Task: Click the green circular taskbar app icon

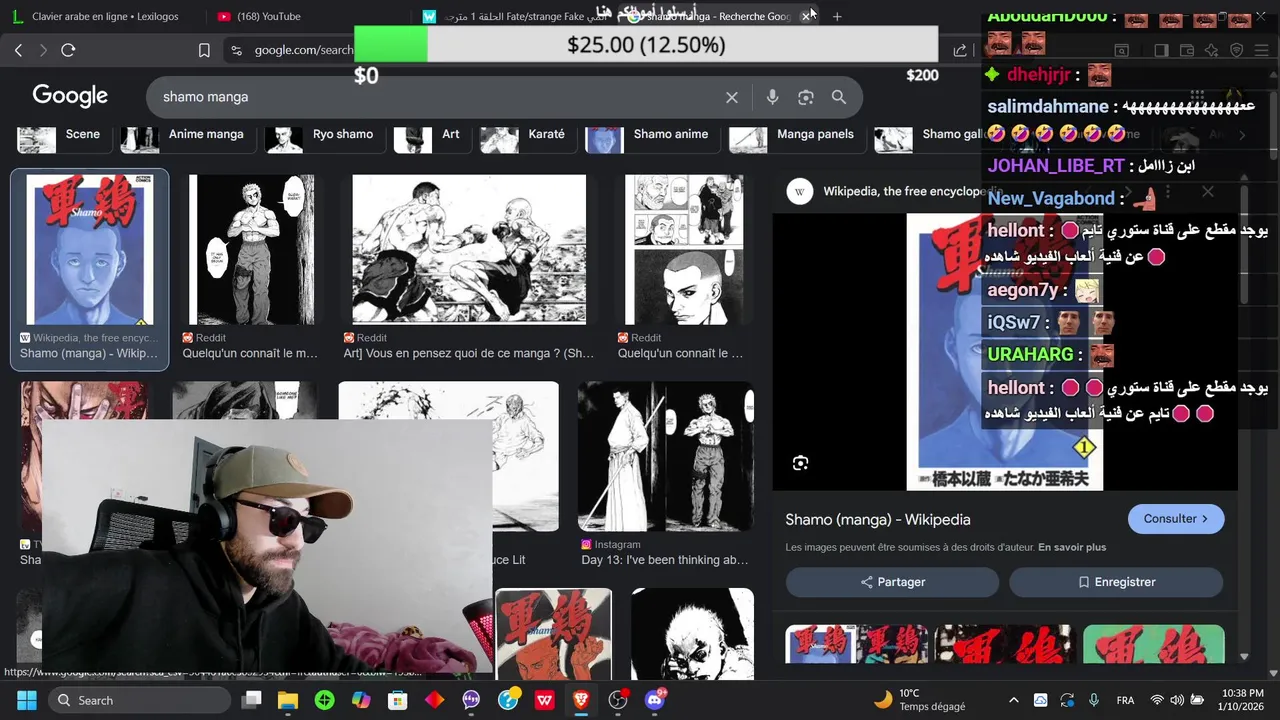Action: tap(324, 700)
